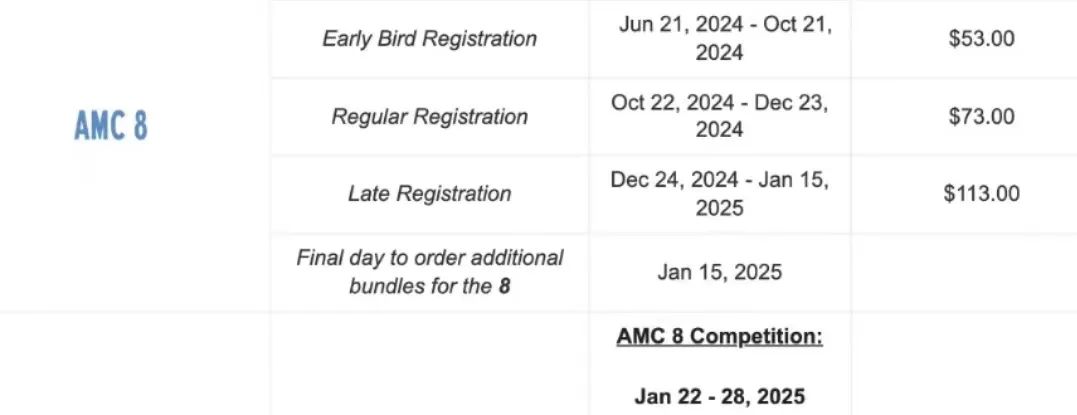Click the Jun 21 to Oct 21 date range
Viewport: 1077px width, 415px height.
(x=719, y=38)
